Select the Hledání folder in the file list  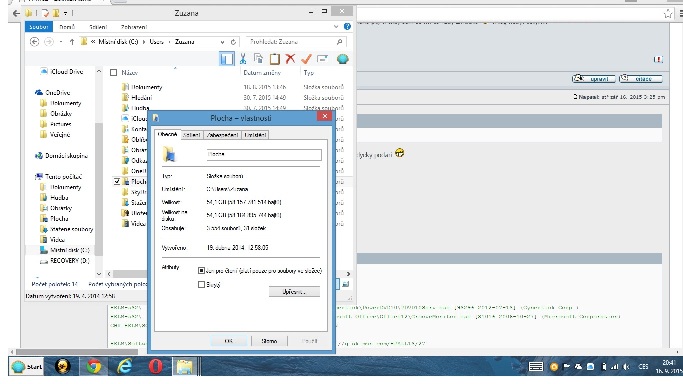[137, 98]
